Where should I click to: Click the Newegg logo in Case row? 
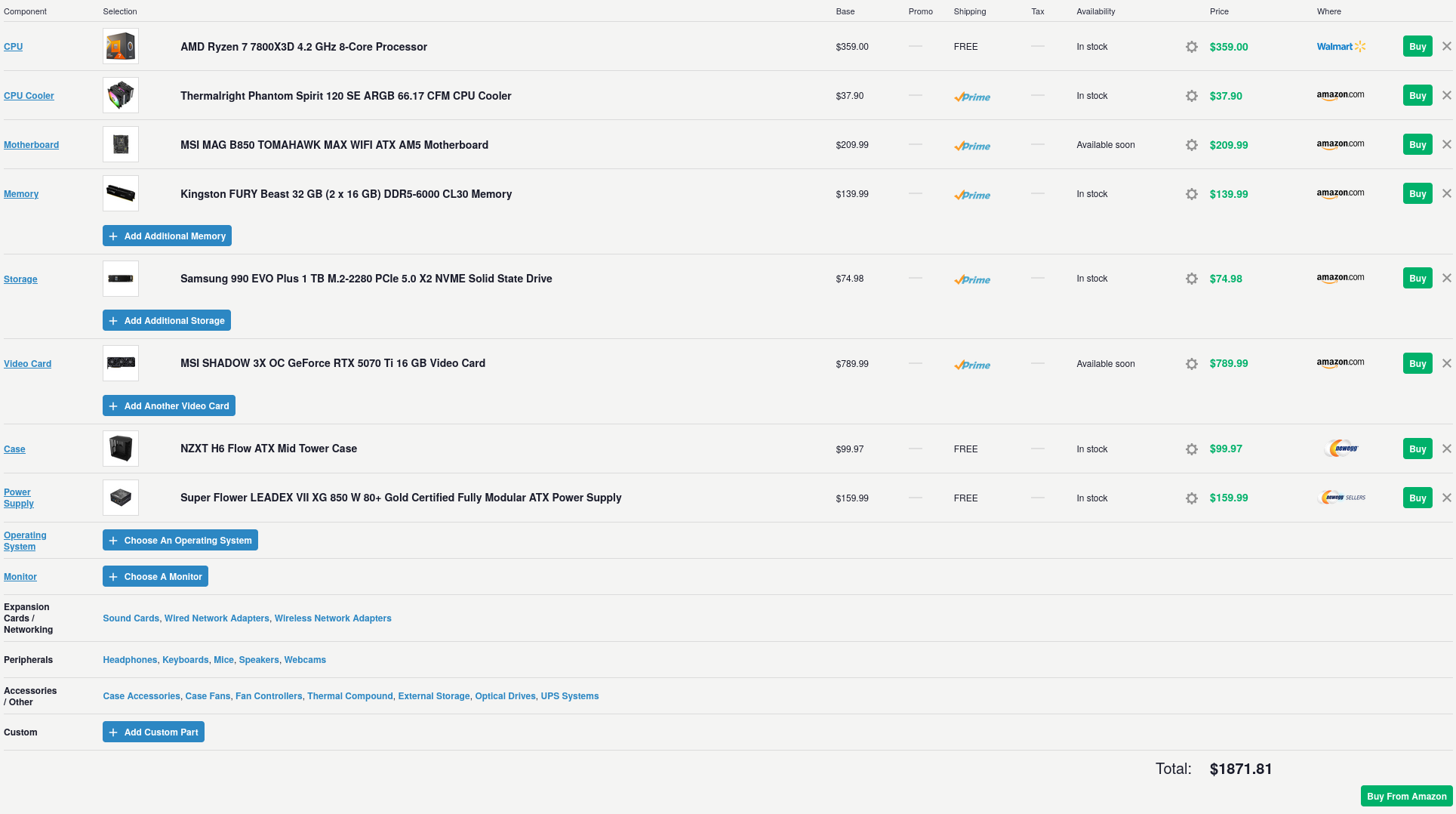(x=1341, y=449)
